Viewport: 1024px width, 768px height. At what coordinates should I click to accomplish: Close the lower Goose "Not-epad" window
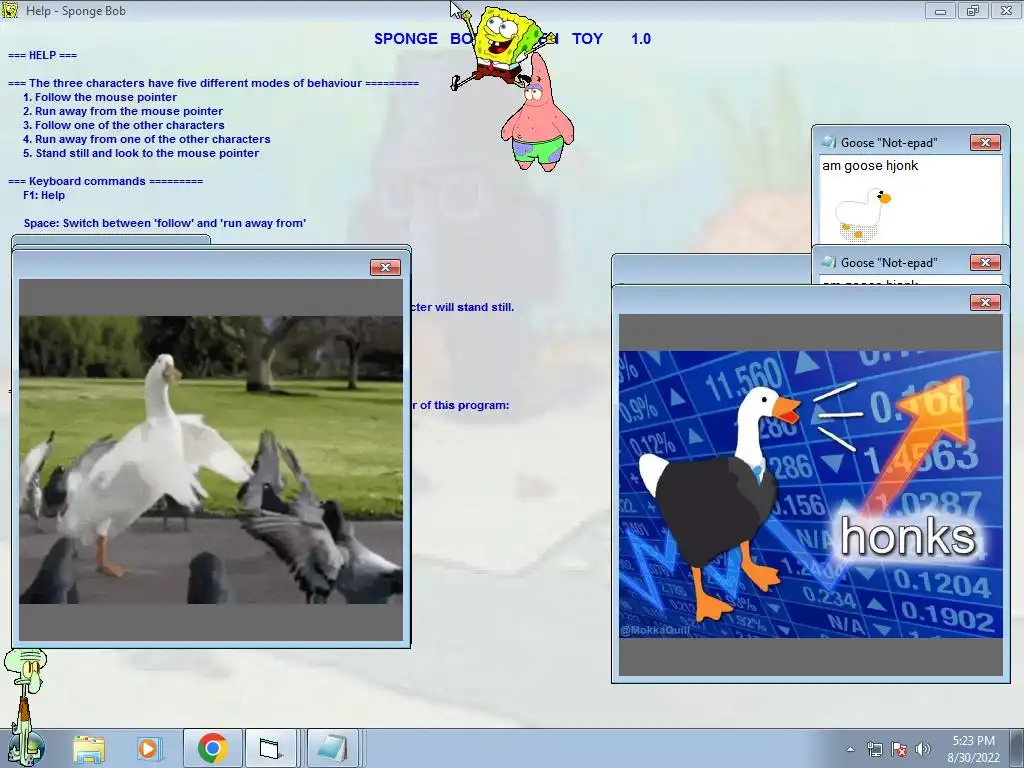tap(985, 263)
